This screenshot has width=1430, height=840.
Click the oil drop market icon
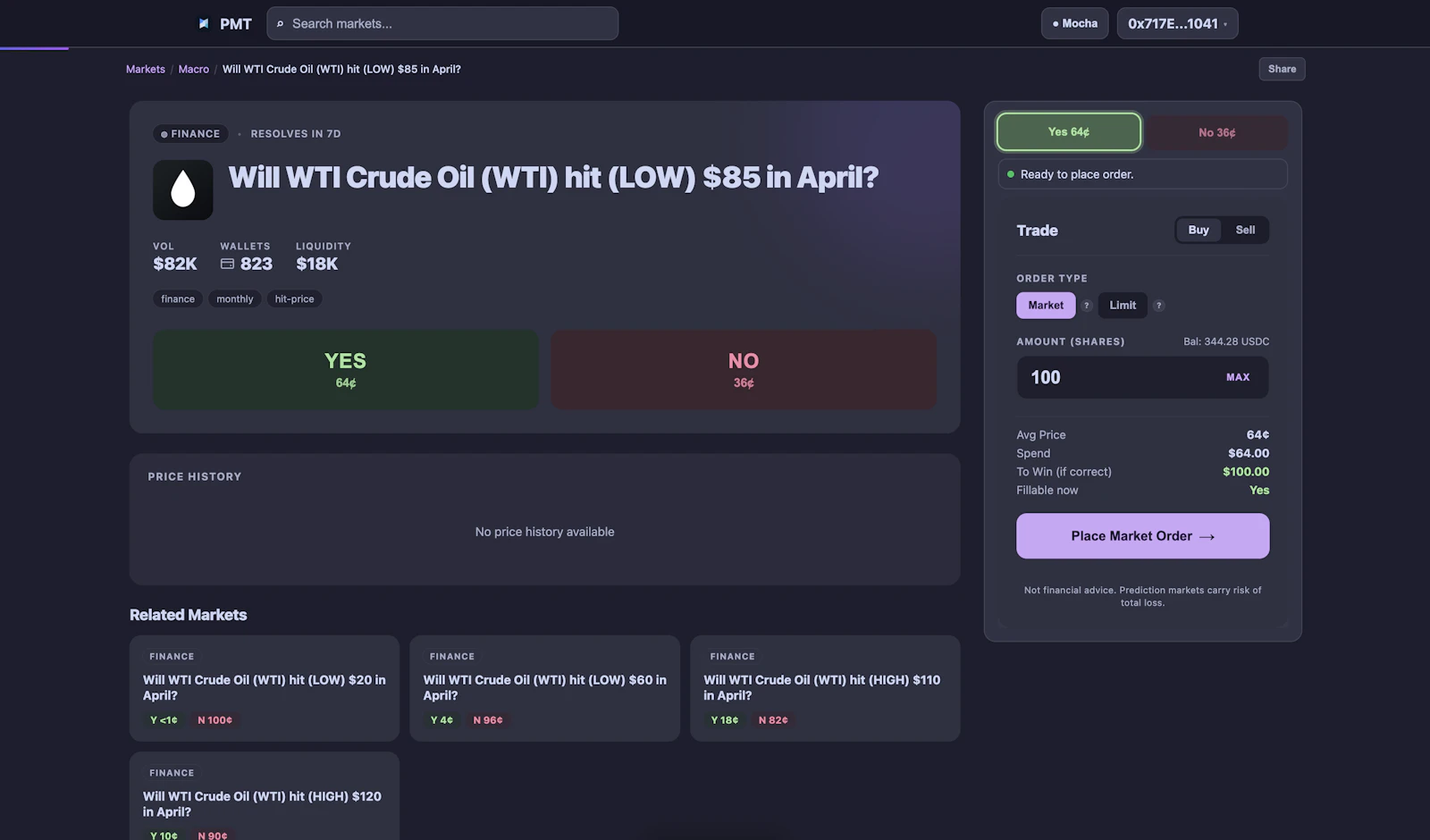183,189
